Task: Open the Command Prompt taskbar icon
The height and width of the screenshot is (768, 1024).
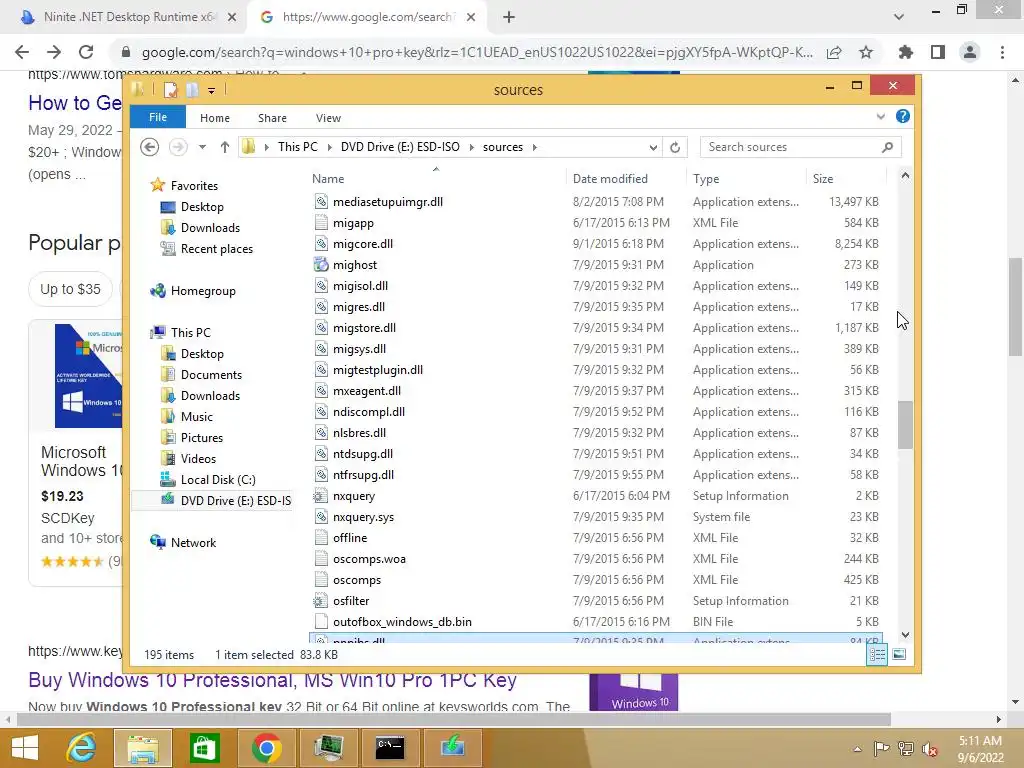Action: pyautogui.click(x=390, y=747)
